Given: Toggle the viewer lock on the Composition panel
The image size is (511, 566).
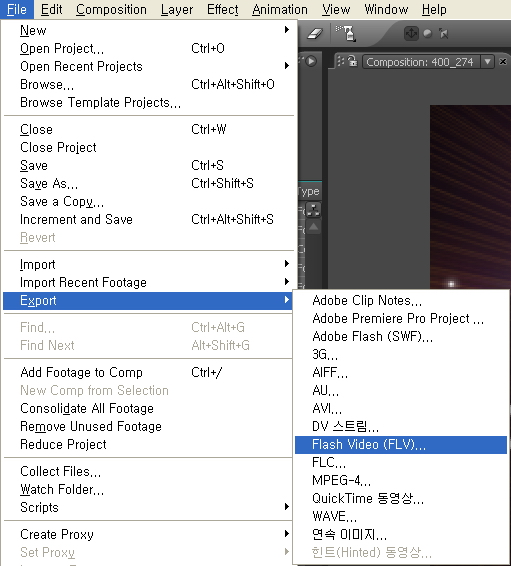Looking at the screenshot, I should pyautogui.click(x=353, y=61).
